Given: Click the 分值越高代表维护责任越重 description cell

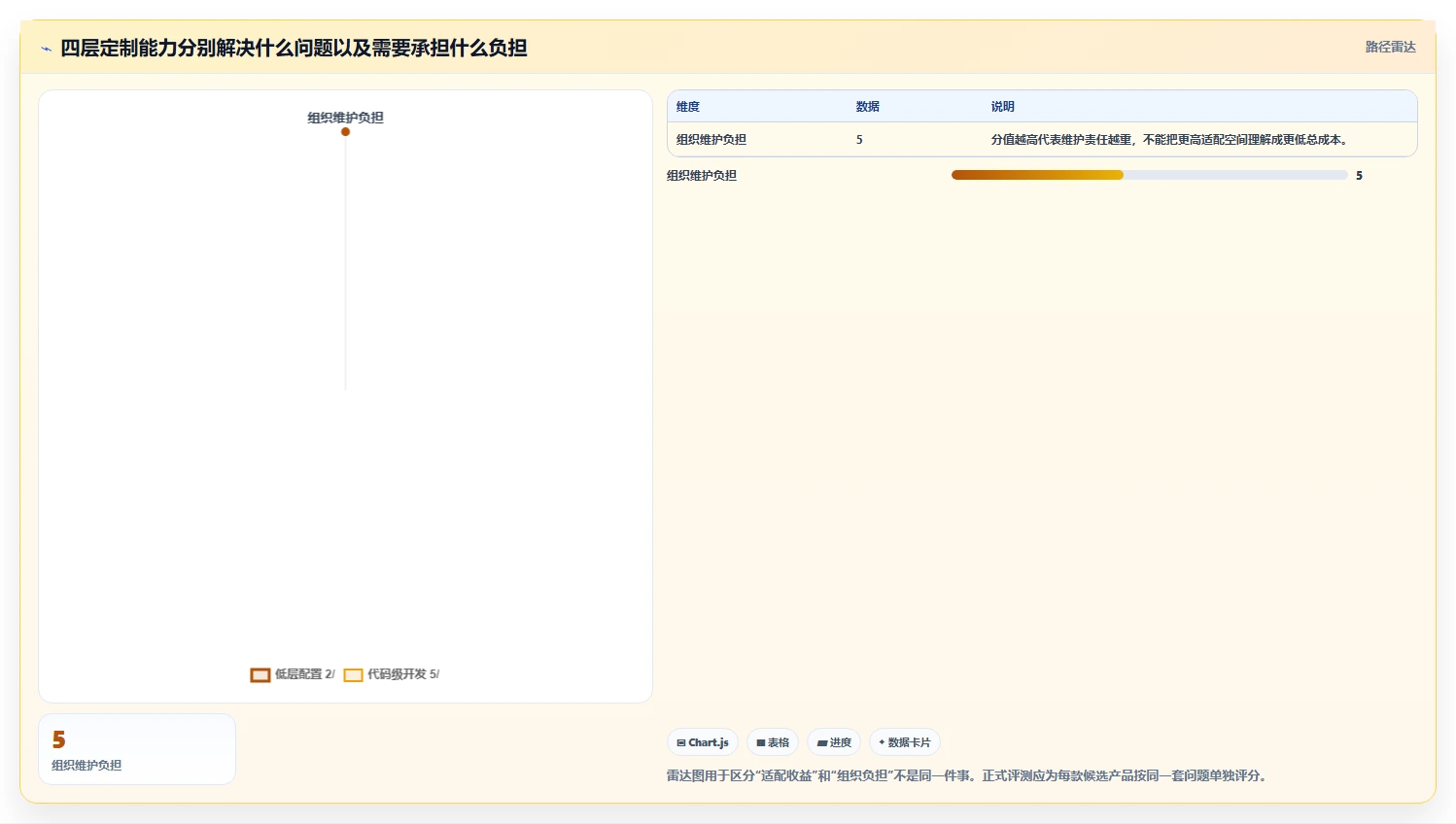Looking at the screenshot, I should point(1169,140).
